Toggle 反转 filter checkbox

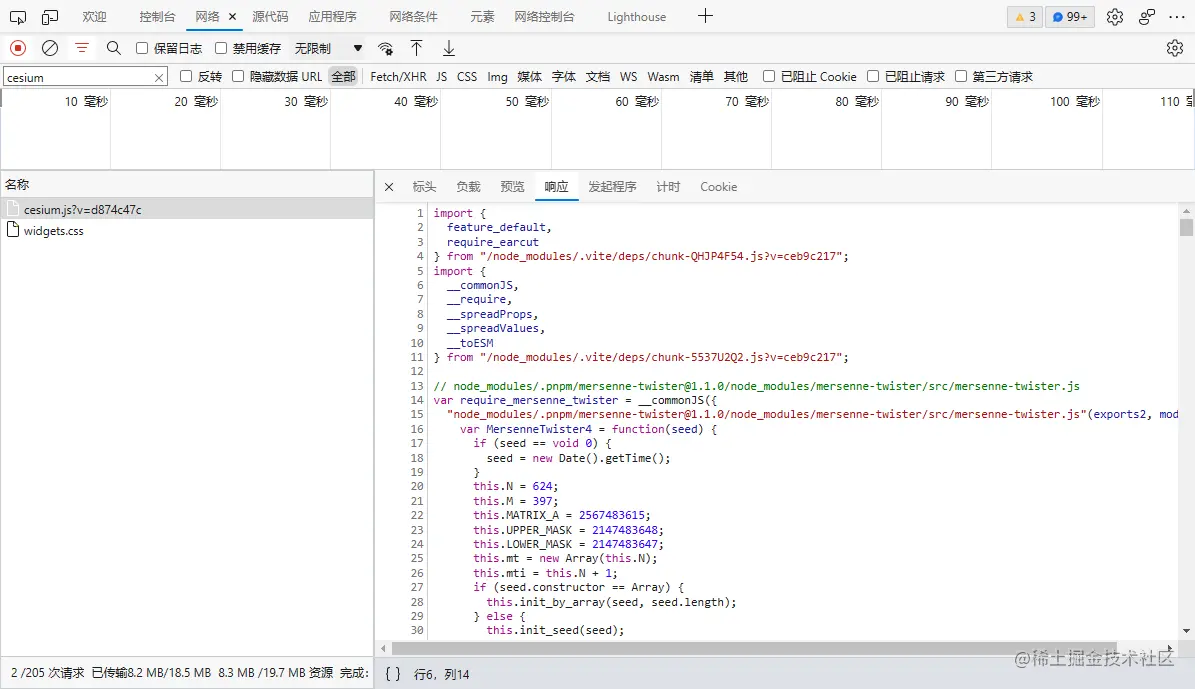[186, 76]
